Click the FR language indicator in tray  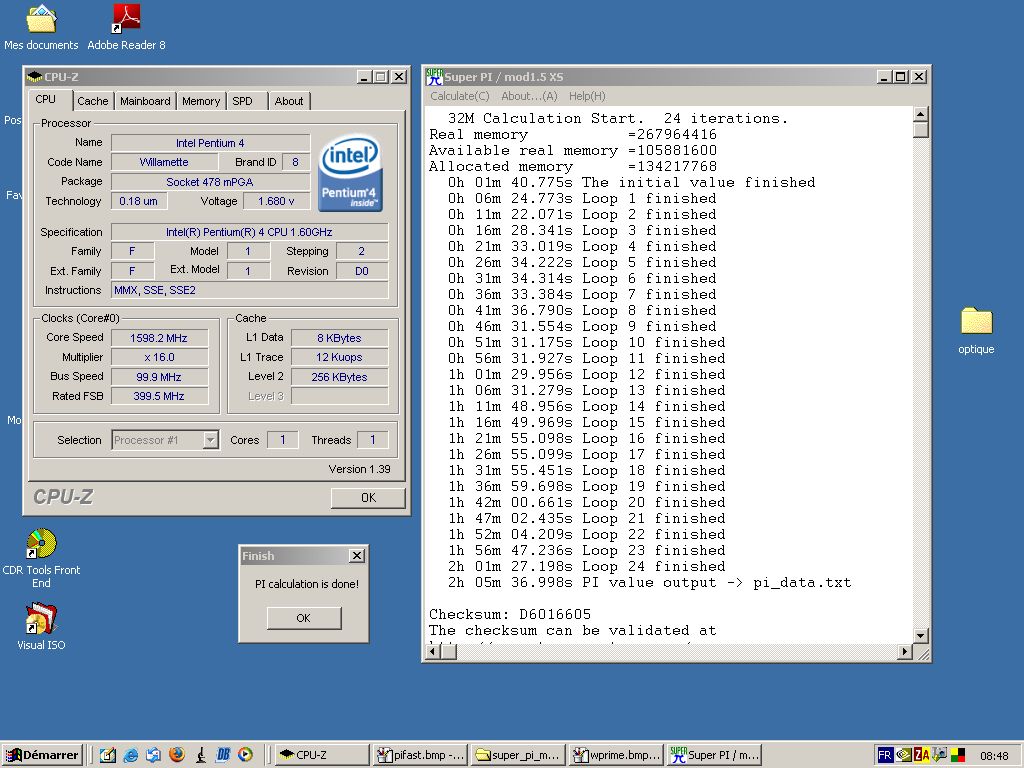pos(885,756)
